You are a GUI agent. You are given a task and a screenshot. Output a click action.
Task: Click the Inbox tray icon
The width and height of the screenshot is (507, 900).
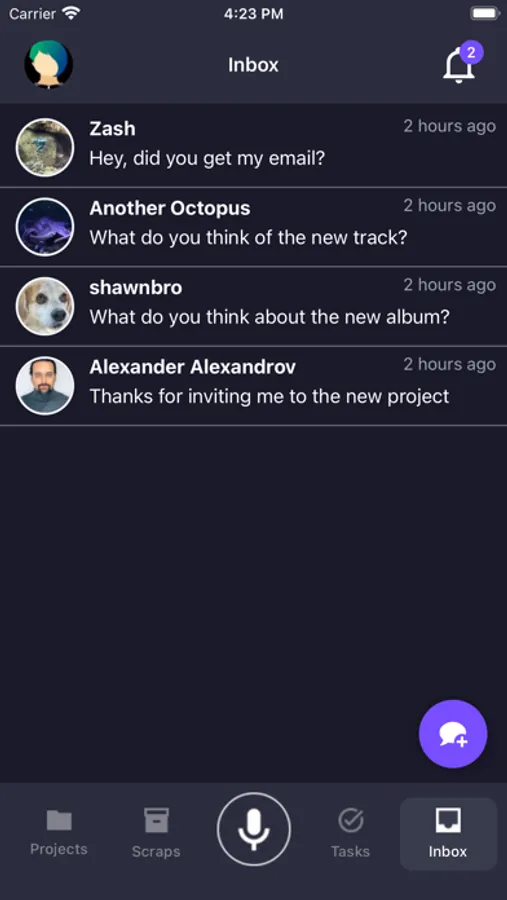(448, 820)
